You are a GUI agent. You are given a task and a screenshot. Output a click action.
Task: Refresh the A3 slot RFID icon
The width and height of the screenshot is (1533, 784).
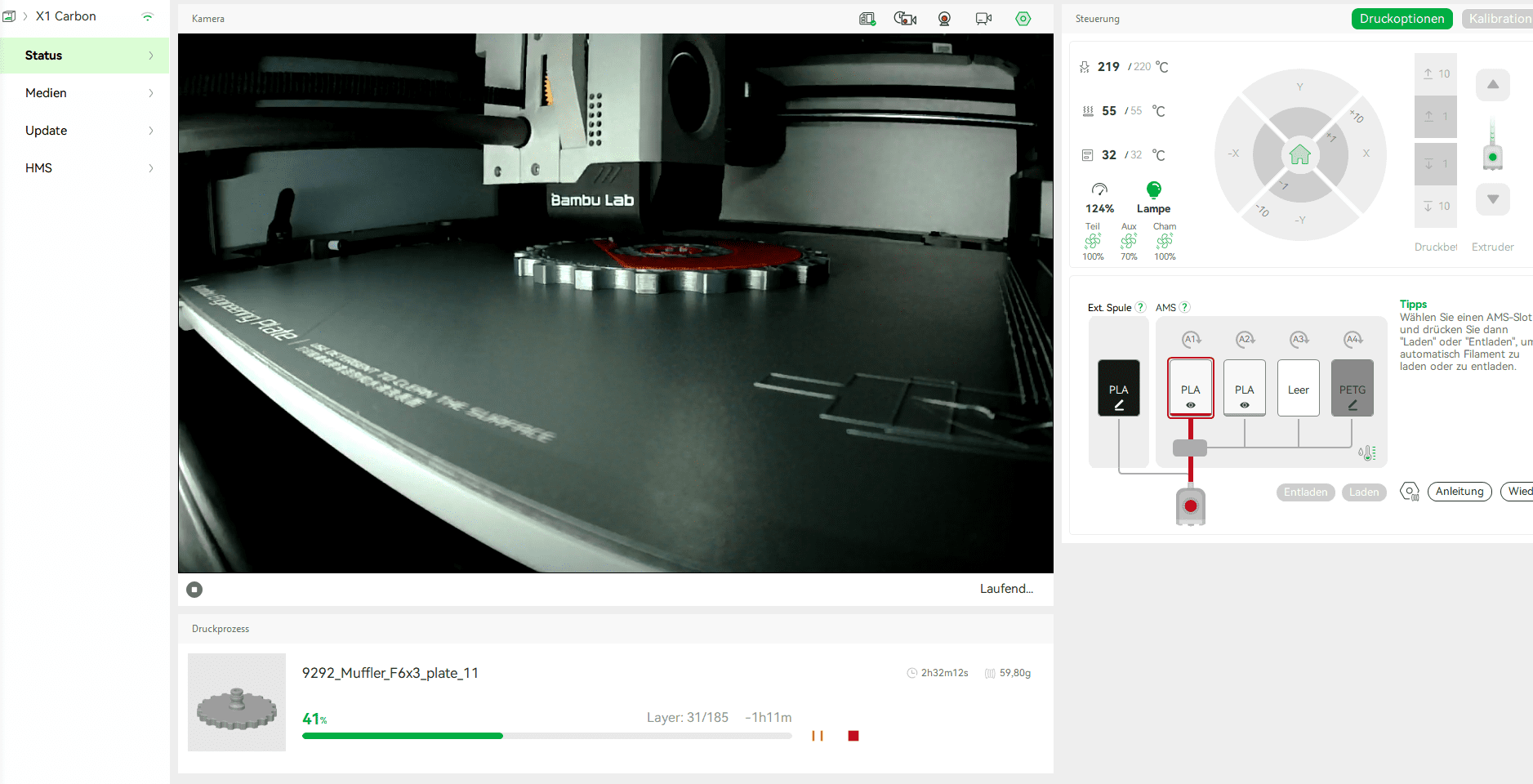click(x=1299, y=339)
